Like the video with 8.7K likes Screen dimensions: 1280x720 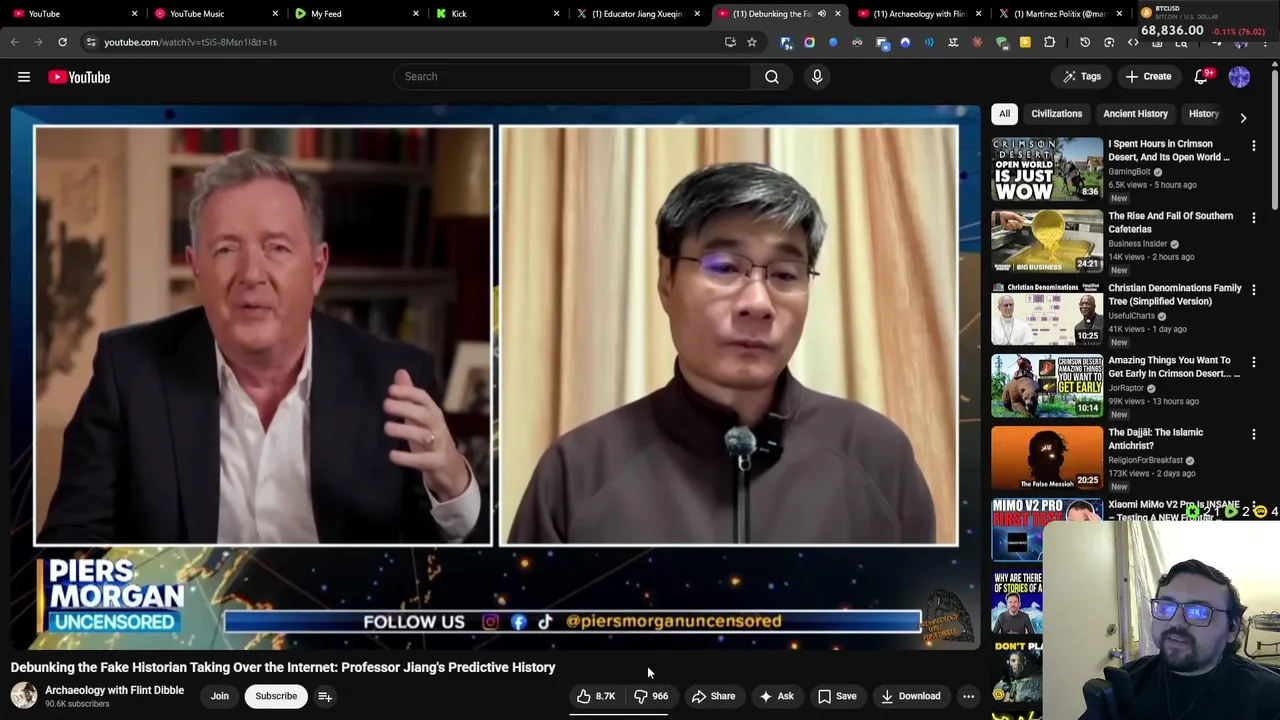597,696
